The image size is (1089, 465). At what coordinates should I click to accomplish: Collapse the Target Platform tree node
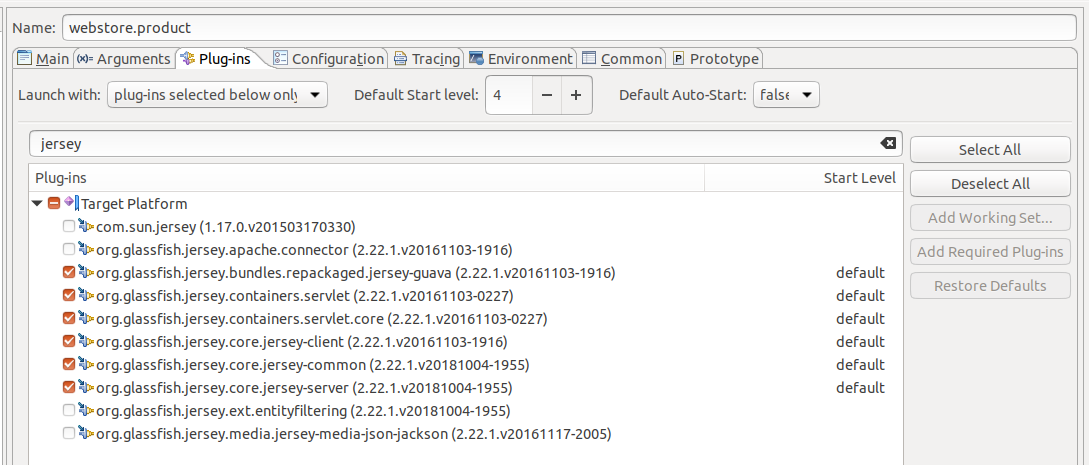click(38, 204)
